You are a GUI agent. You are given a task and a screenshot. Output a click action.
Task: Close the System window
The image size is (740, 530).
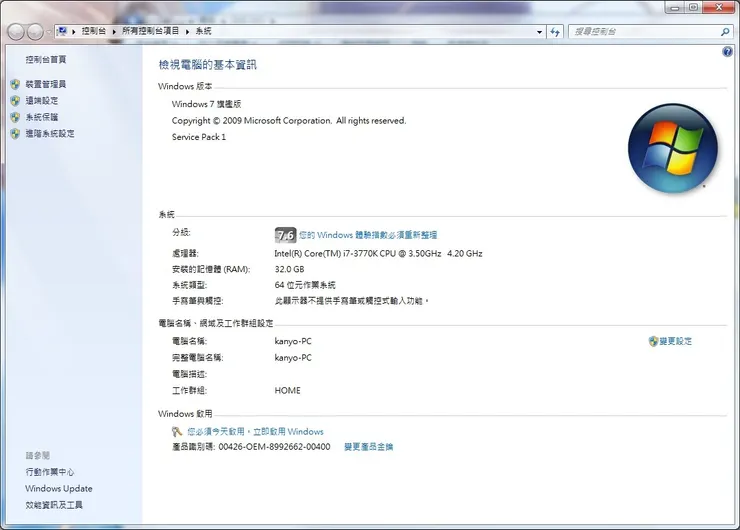tap(719, 8)
